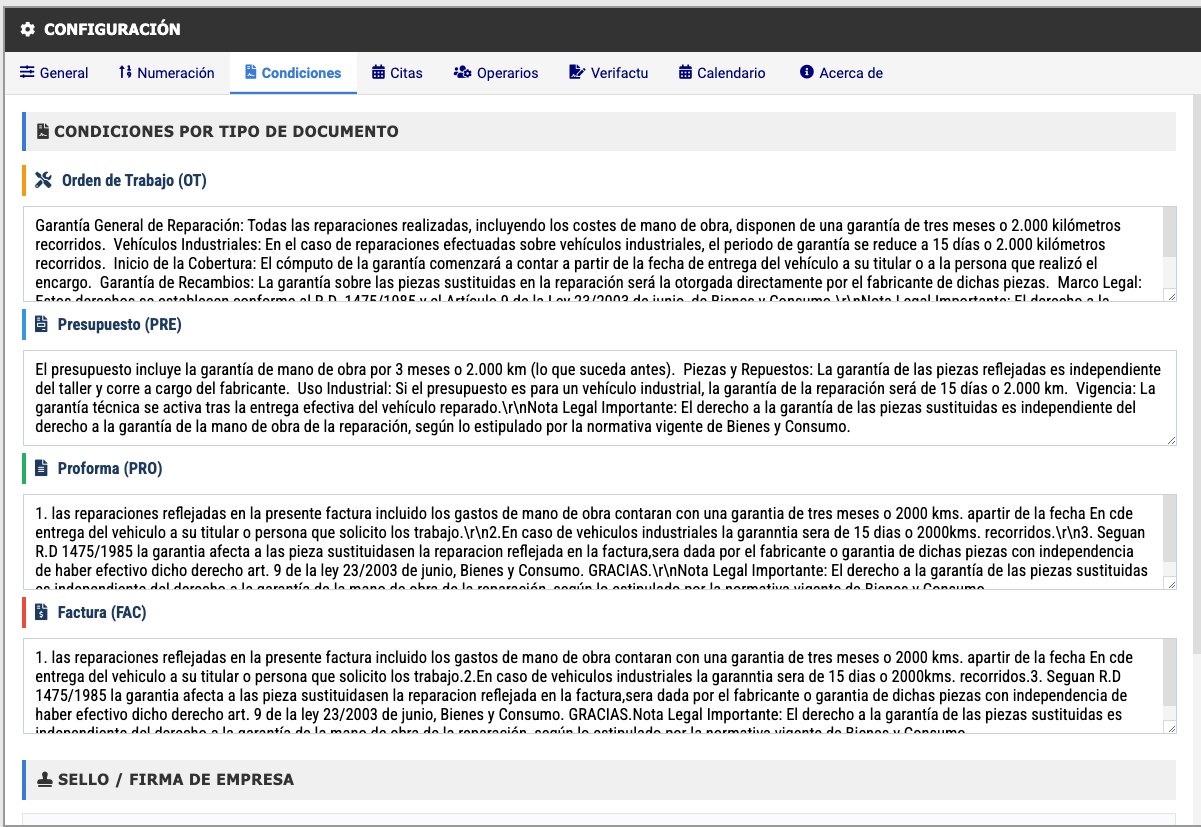
Task: Click the CONDICIONES POR TIPO DE DOCUMENTO heading
Action: click(226, 131)
